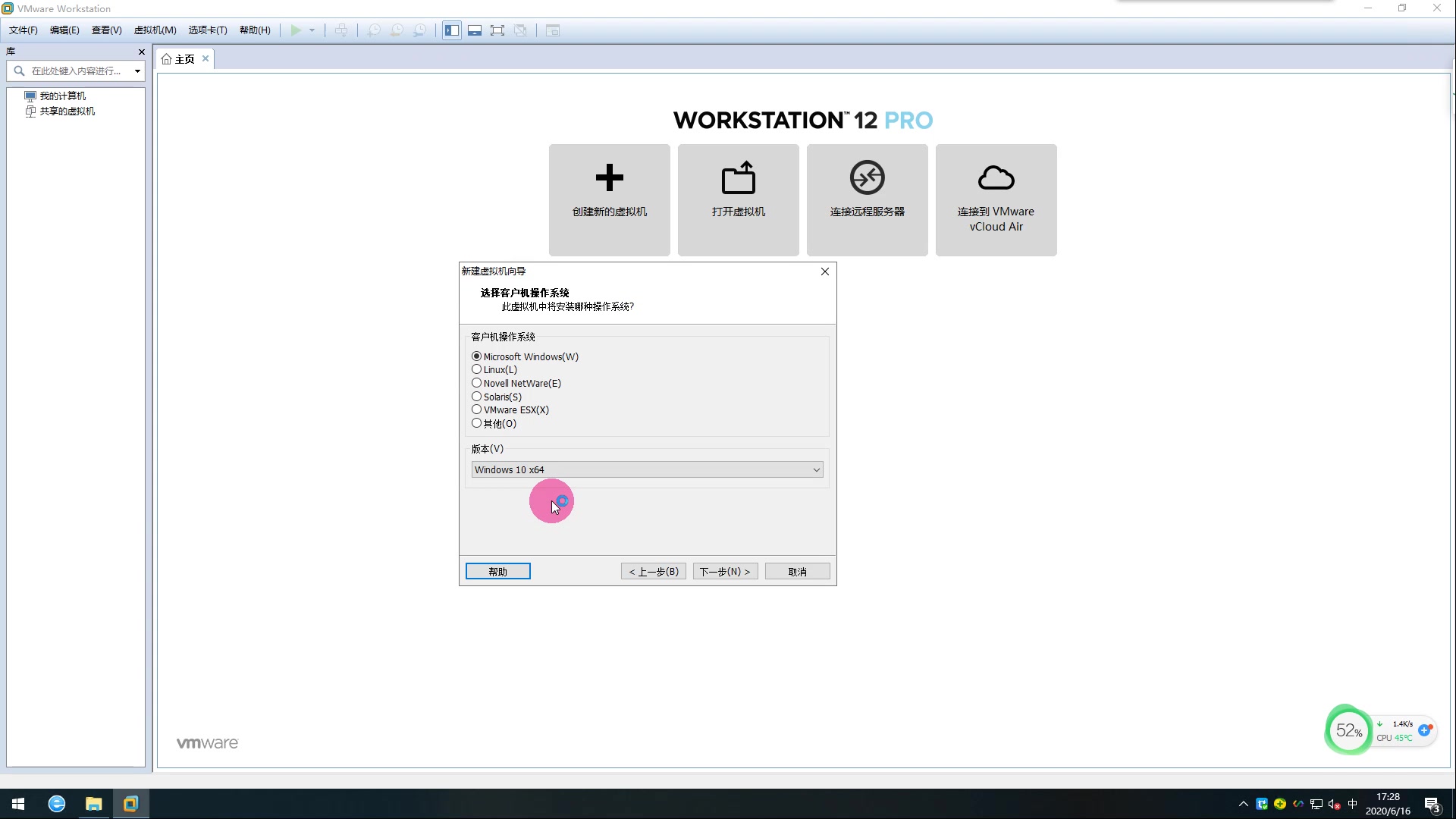The width and height of the screenshot is (1456, 819).
Task: Open the snapshot manager
Action: tap(420, 30)
